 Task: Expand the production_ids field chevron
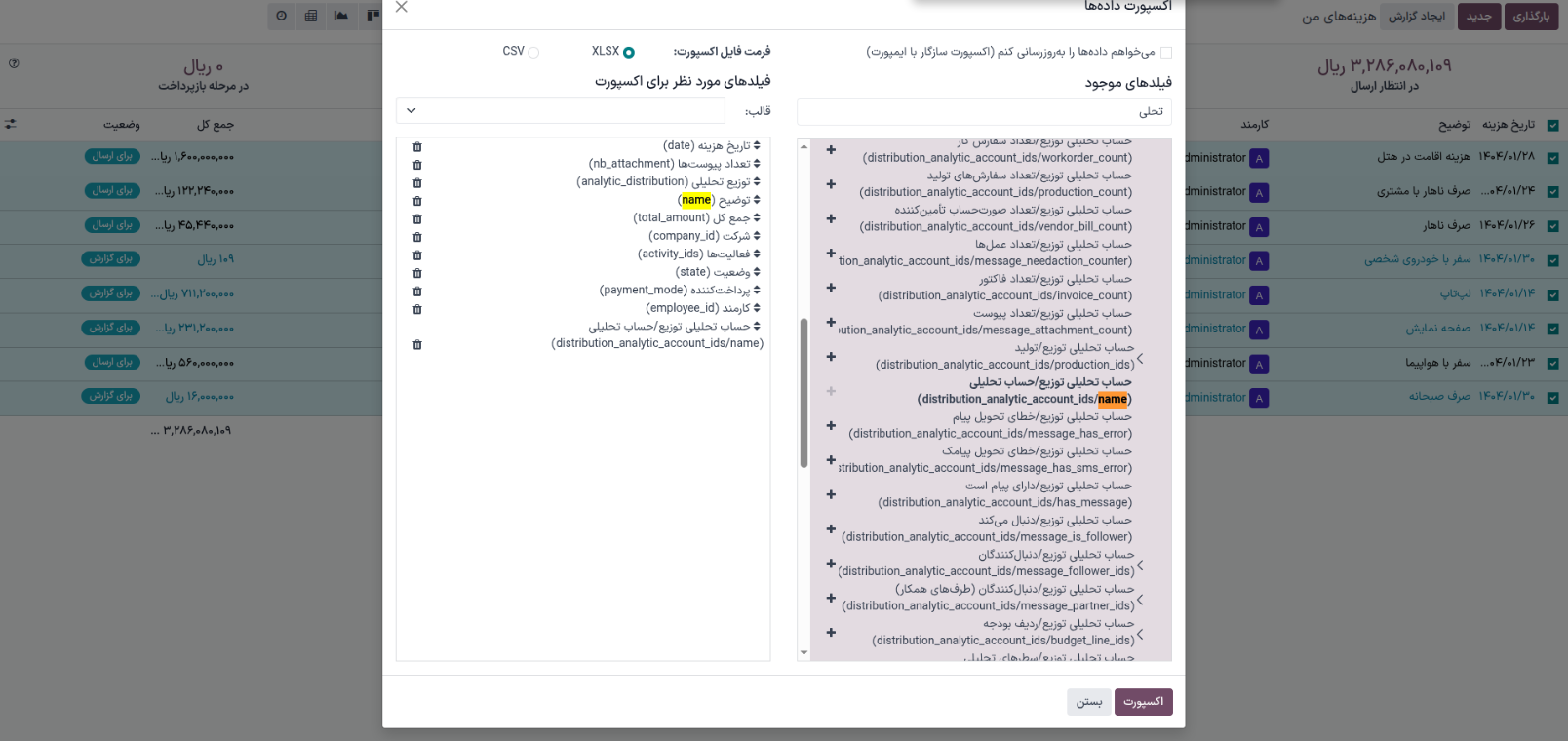tap(1140, 358)
